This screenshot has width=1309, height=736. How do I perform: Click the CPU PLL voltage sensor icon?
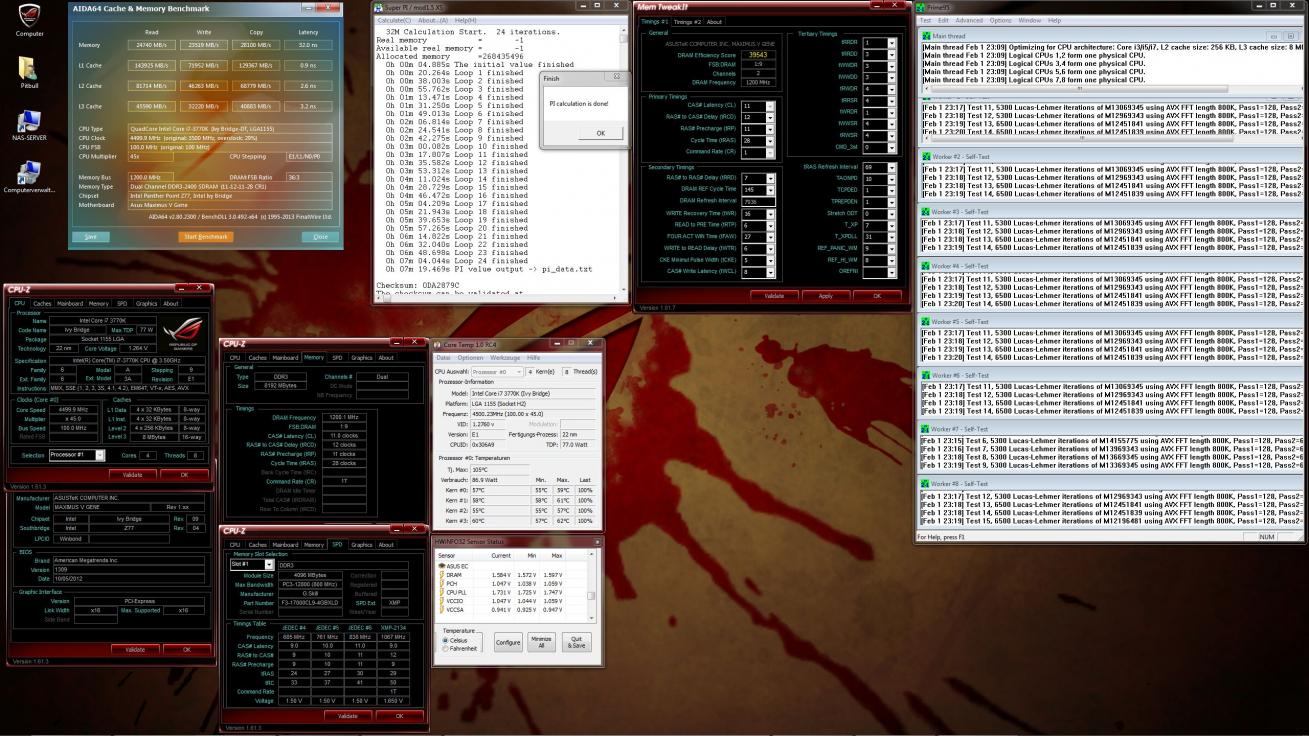click(x=442, y=592)
